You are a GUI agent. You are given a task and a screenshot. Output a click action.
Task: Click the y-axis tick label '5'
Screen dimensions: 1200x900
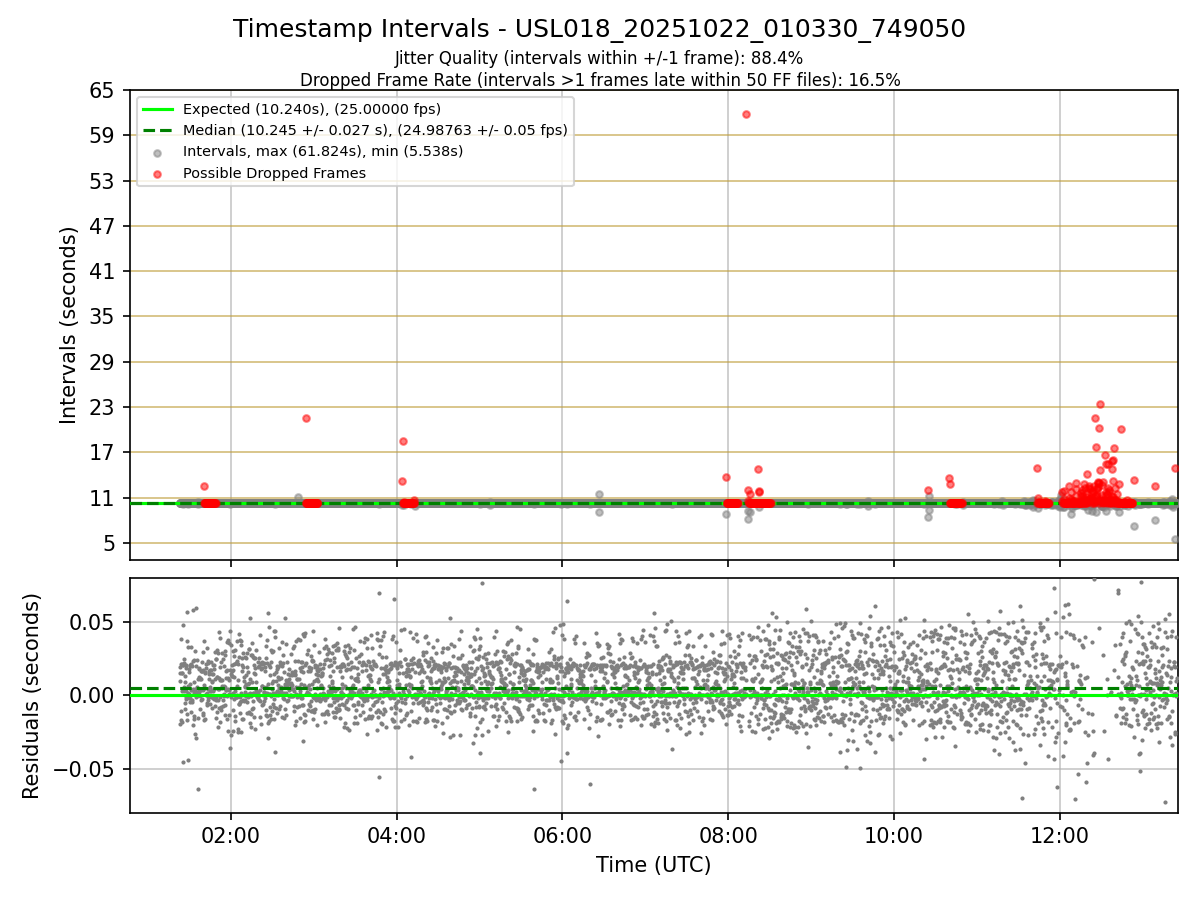coord(109,544)
